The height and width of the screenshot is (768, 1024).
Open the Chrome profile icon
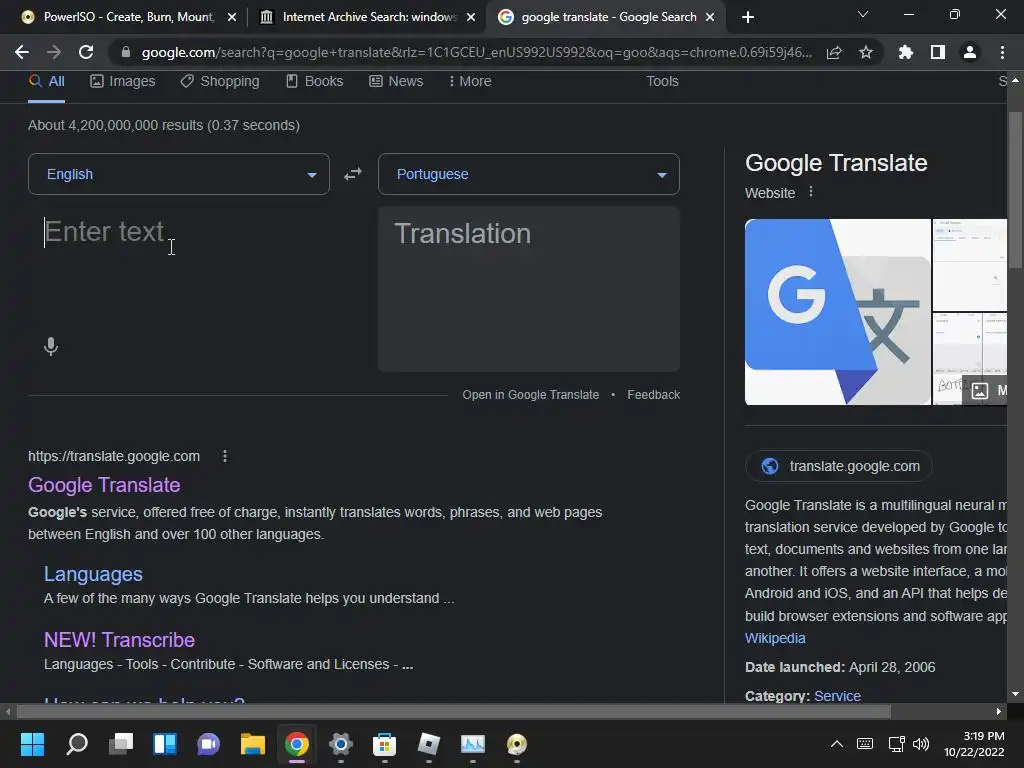[x=970, y=52]
